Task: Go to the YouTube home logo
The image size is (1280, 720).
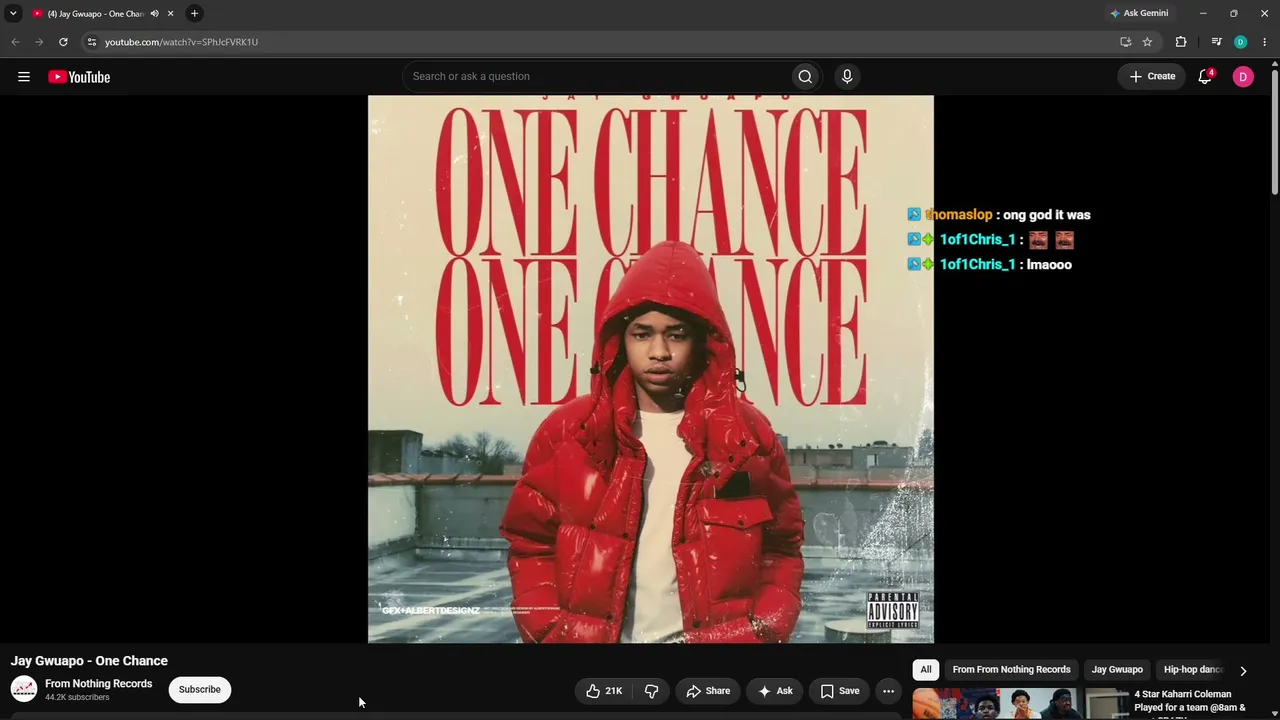Action: 79,77
